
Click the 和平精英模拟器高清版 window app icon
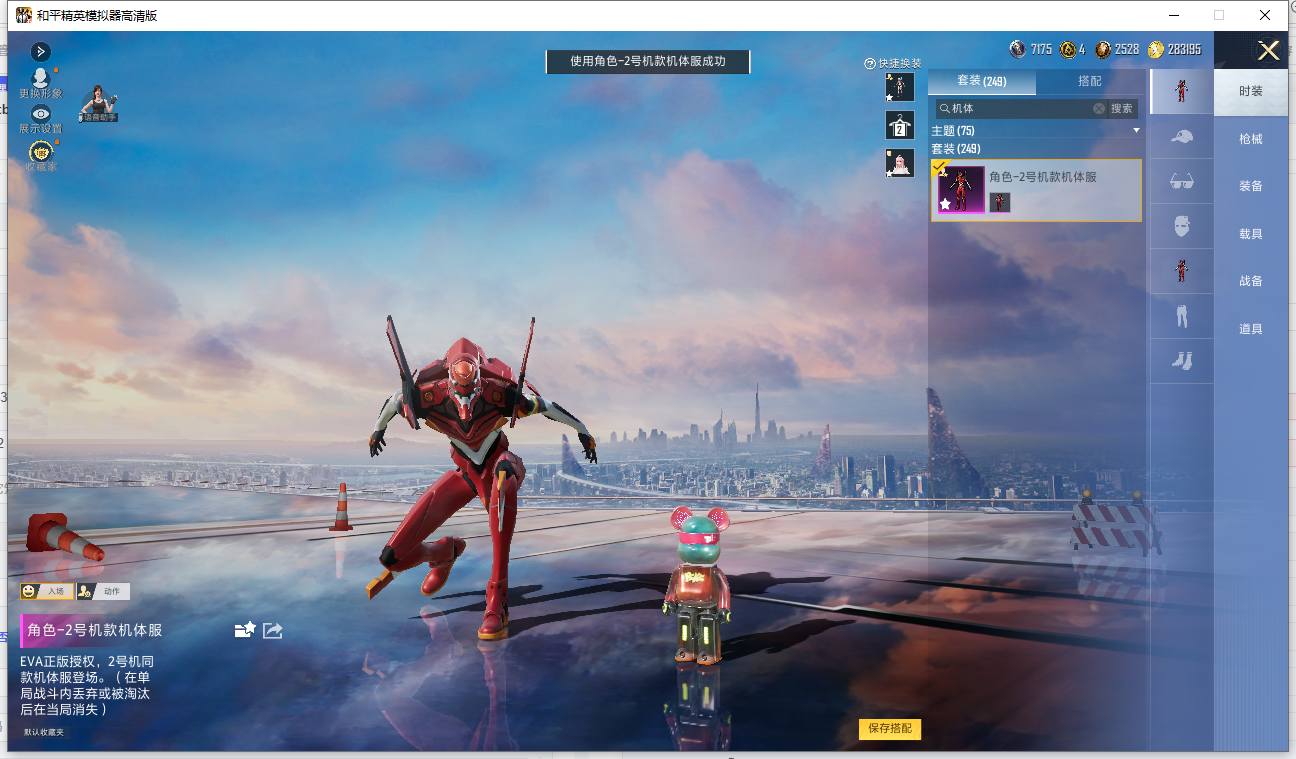23,15
